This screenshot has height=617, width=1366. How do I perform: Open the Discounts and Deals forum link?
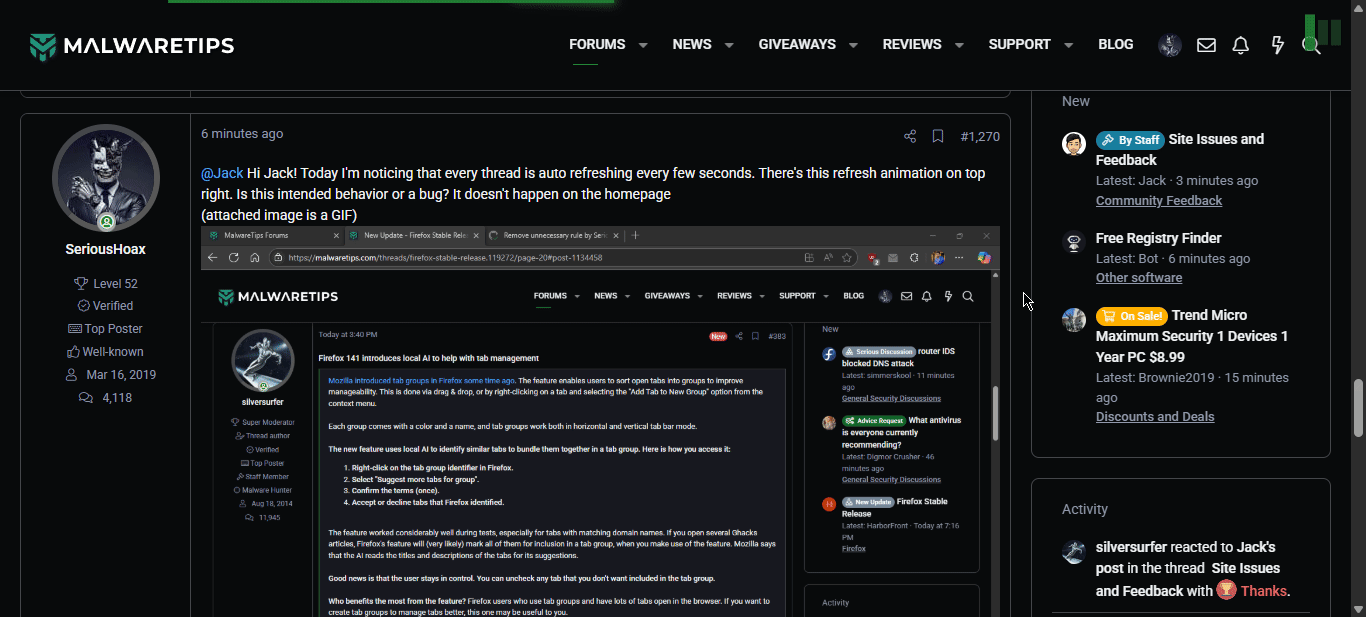(1155, 416)
